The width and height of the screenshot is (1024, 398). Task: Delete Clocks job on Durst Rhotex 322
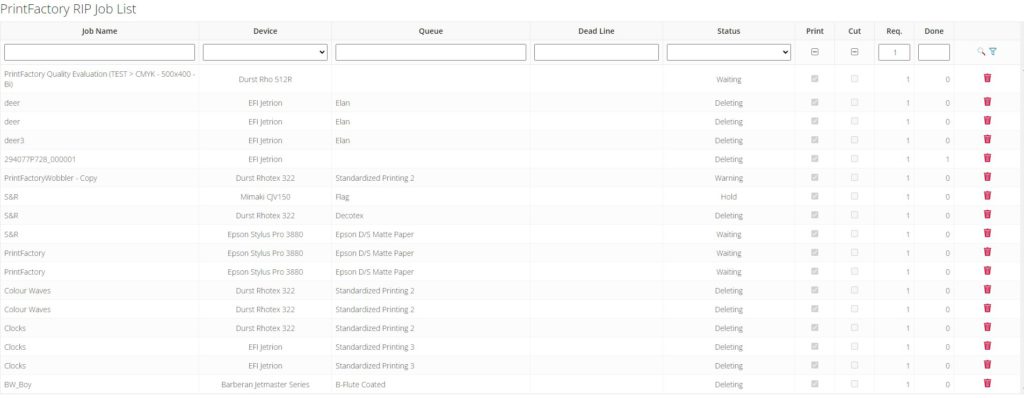coord(987,327)
